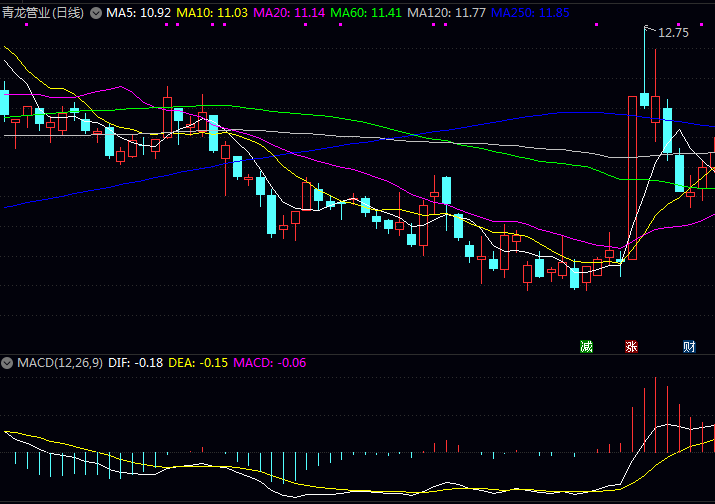This screenshot has width=715, height=504.
Task: Select the magenta MA20 indicator label
Action: tap(289, 13)
